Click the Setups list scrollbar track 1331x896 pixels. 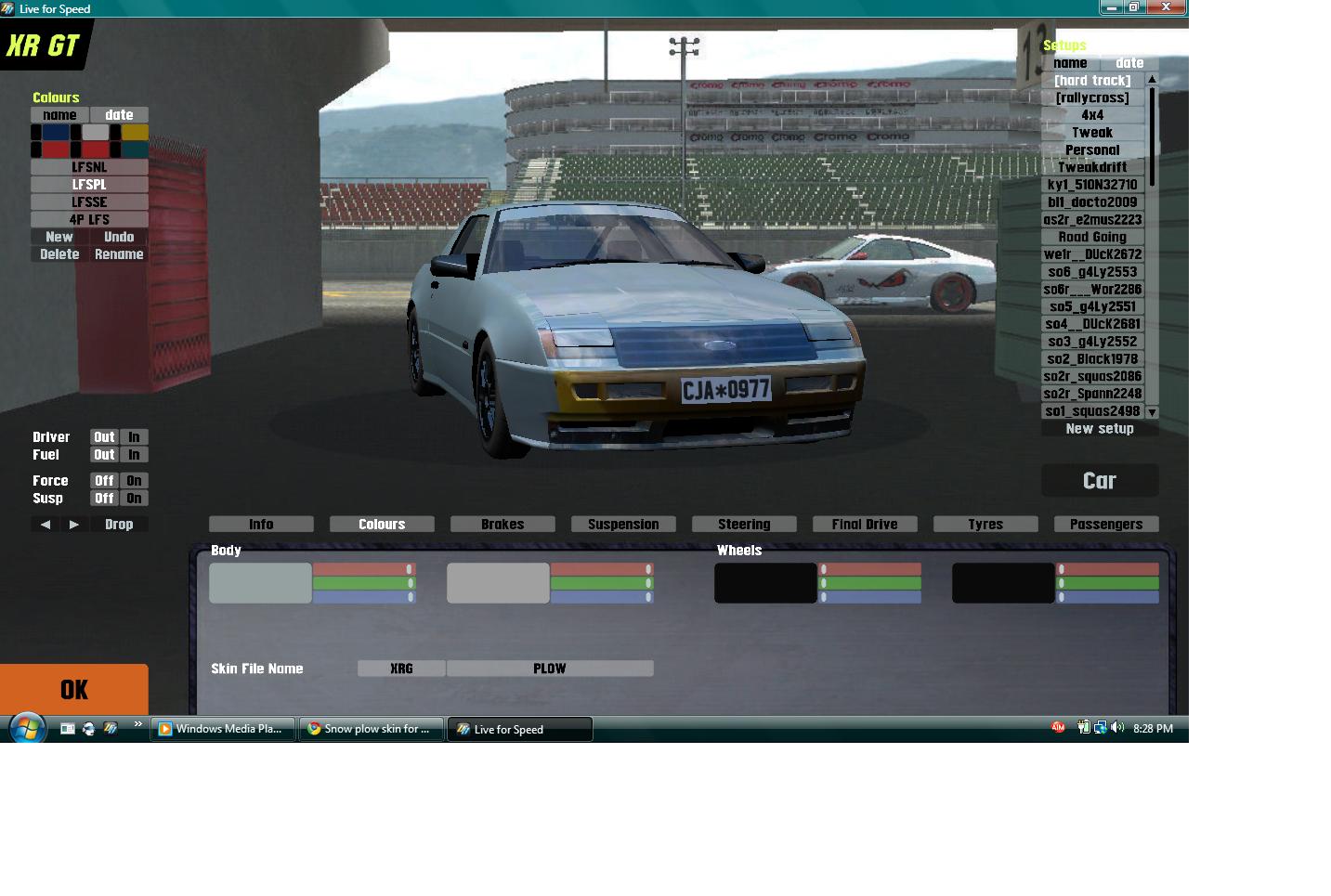tap(1152, 245)
